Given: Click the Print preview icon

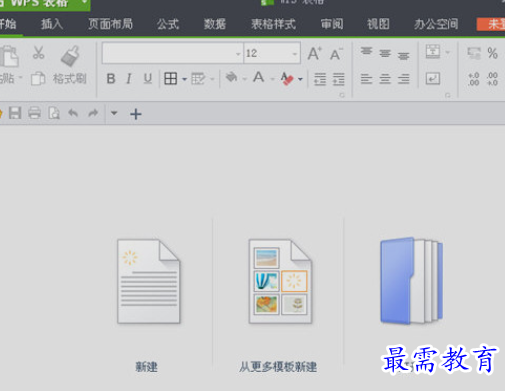Looking at the screenshot, I should 54,113.
